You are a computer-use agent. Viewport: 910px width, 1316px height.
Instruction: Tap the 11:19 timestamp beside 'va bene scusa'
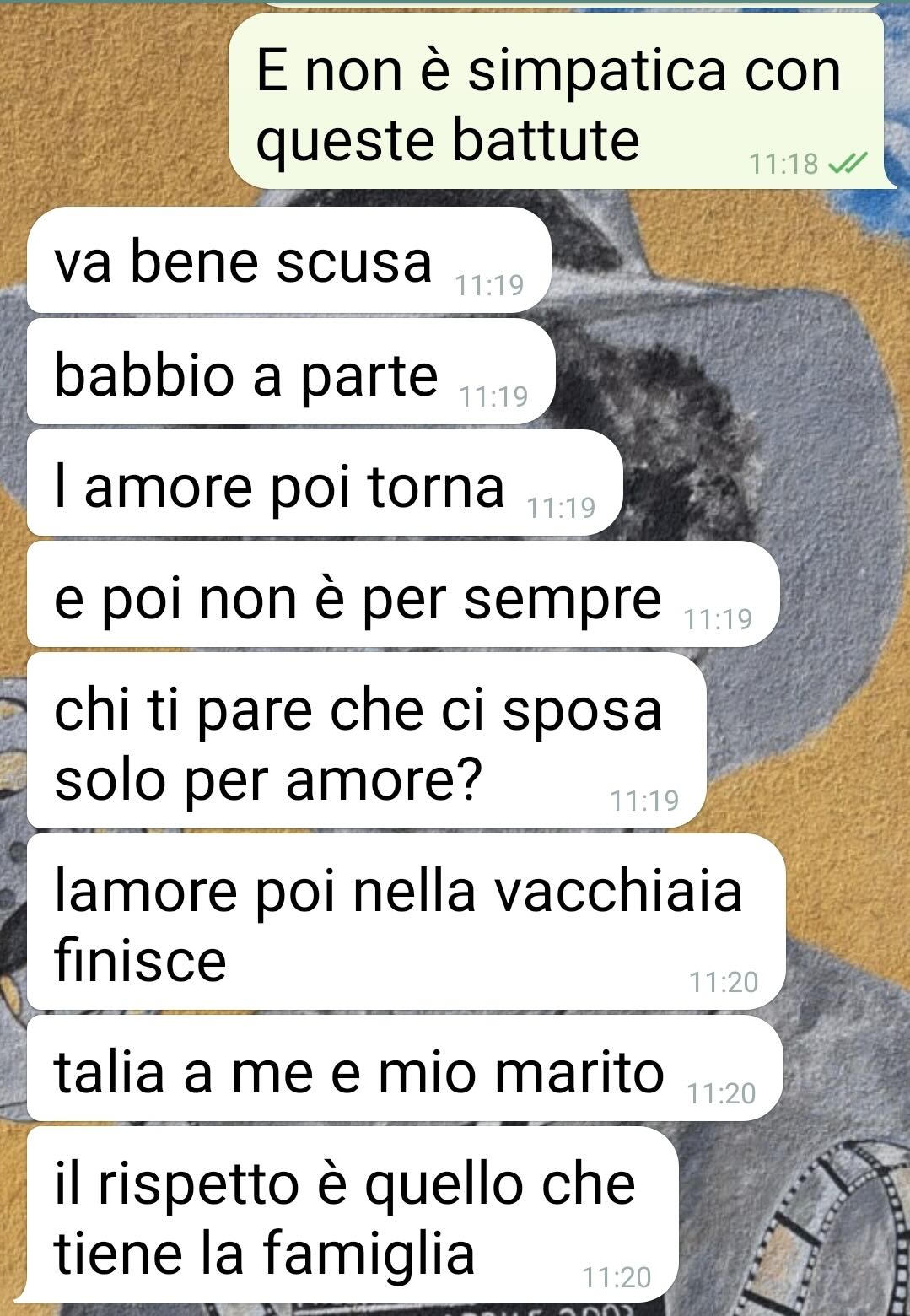490,285
